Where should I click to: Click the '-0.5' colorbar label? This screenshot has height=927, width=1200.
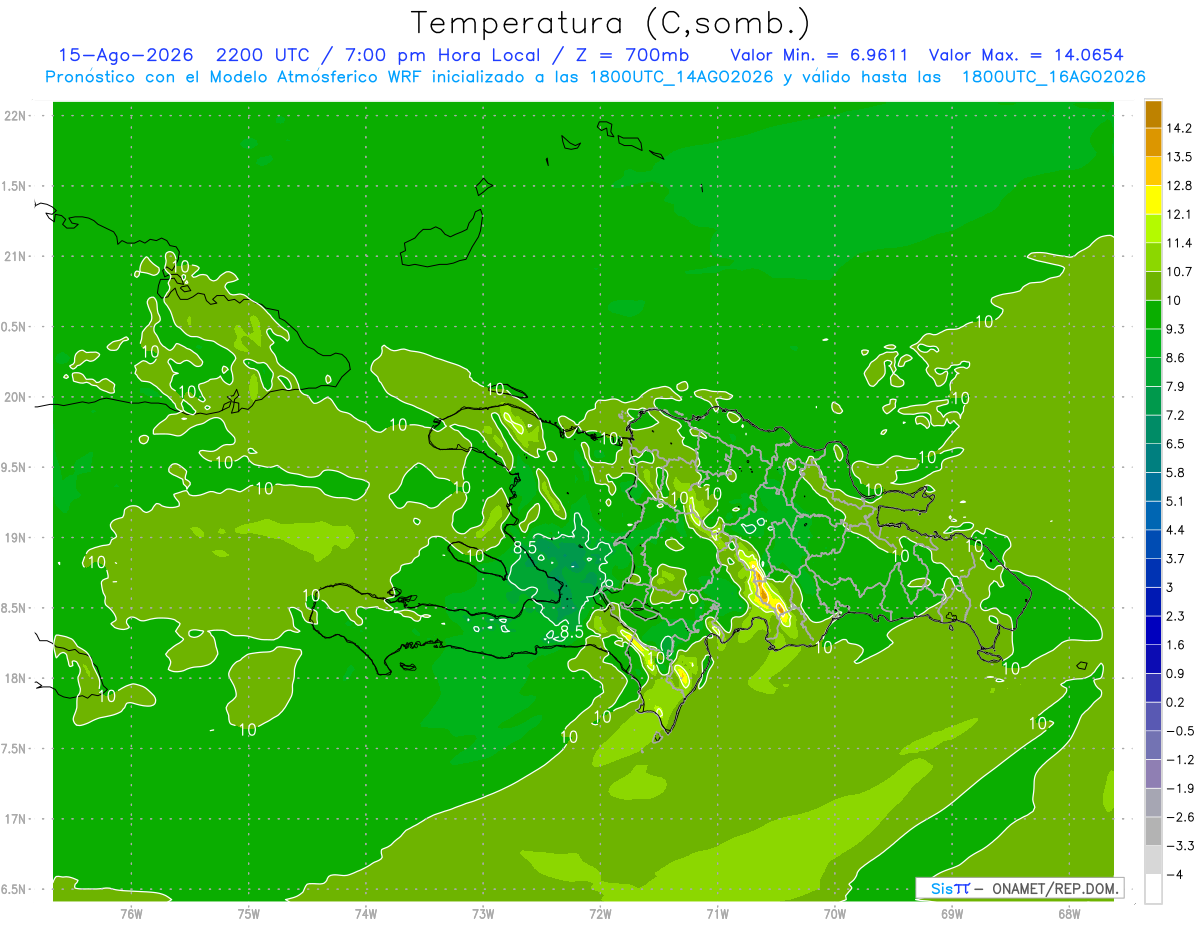pos(1180,731)
